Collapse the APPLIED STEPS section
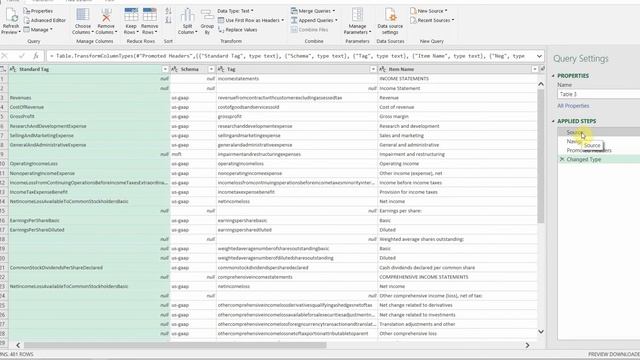Image resolution: width=640 pixels, height=360 pixels. click(x=553, y=121)
